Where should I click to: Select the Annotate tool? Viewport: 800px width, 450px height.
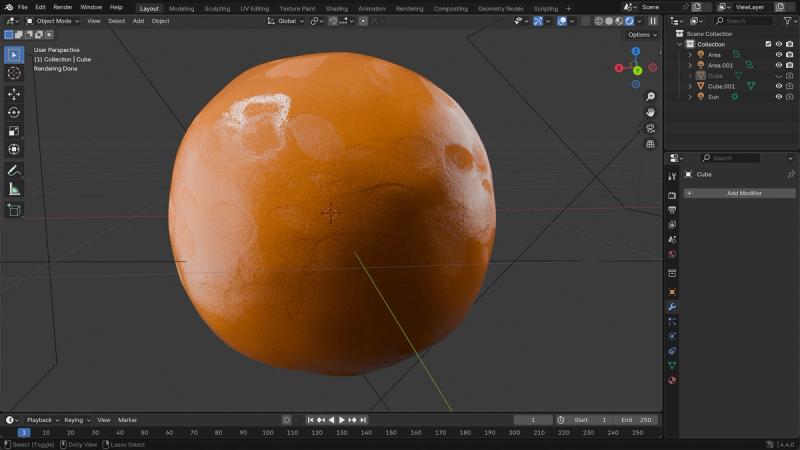[14, 170]
